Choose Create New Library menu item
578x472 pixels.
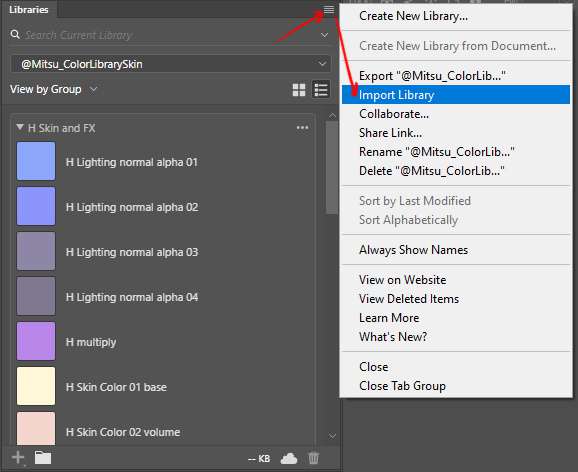(x=456, y=16)
